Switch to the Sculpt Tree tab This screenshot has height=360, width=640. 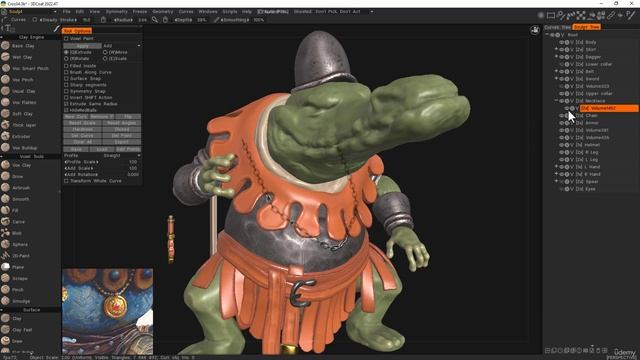[x=587, y=27]
